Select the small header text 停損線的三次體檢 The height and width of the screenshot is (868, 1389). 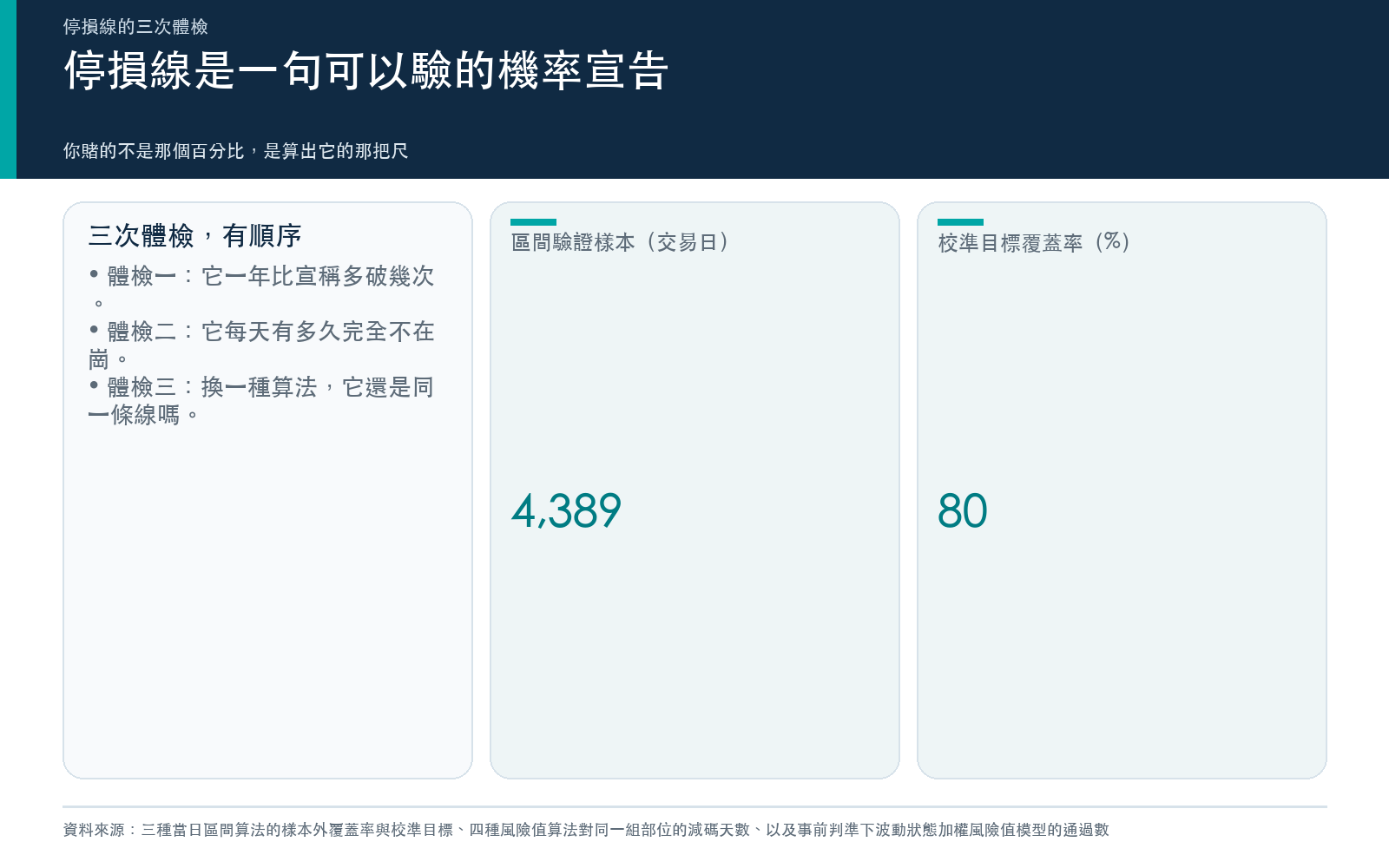tap(135, 27)
